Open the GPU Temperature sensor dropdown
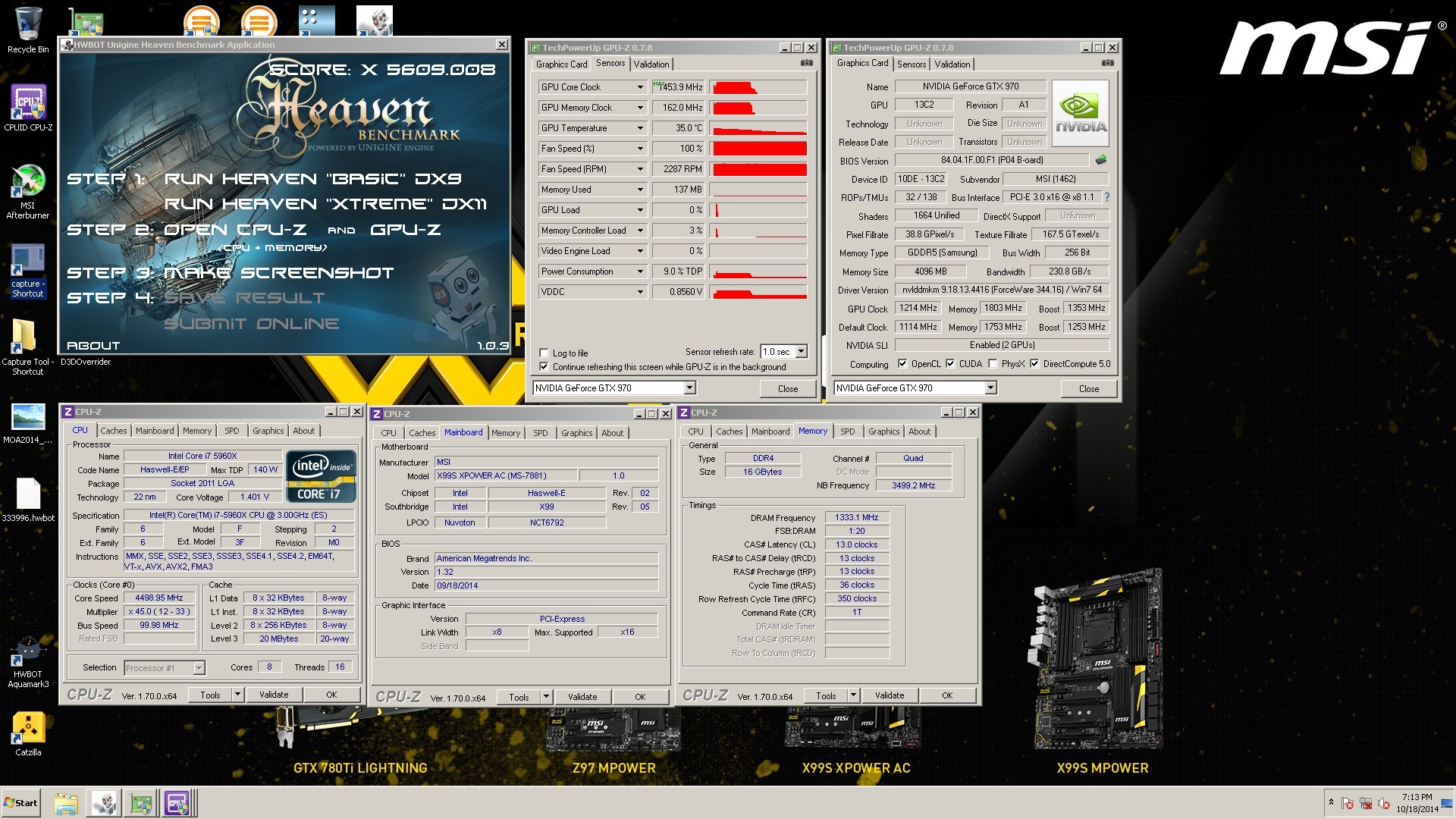 click(640, 128)
